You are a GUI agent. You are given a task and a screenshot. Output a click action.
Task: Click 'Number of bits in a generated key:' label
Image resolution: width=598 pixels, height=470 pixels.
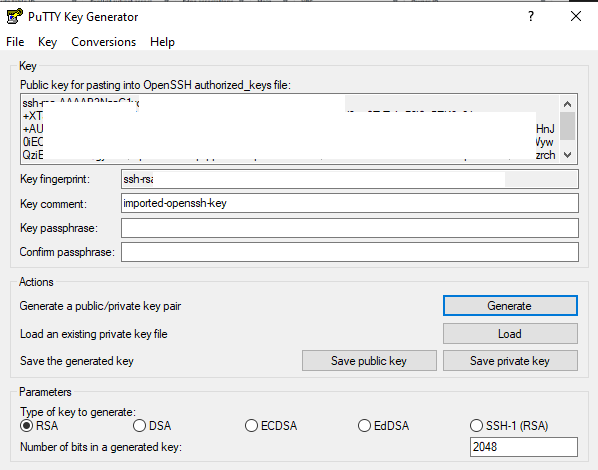(x=101, y=447)
